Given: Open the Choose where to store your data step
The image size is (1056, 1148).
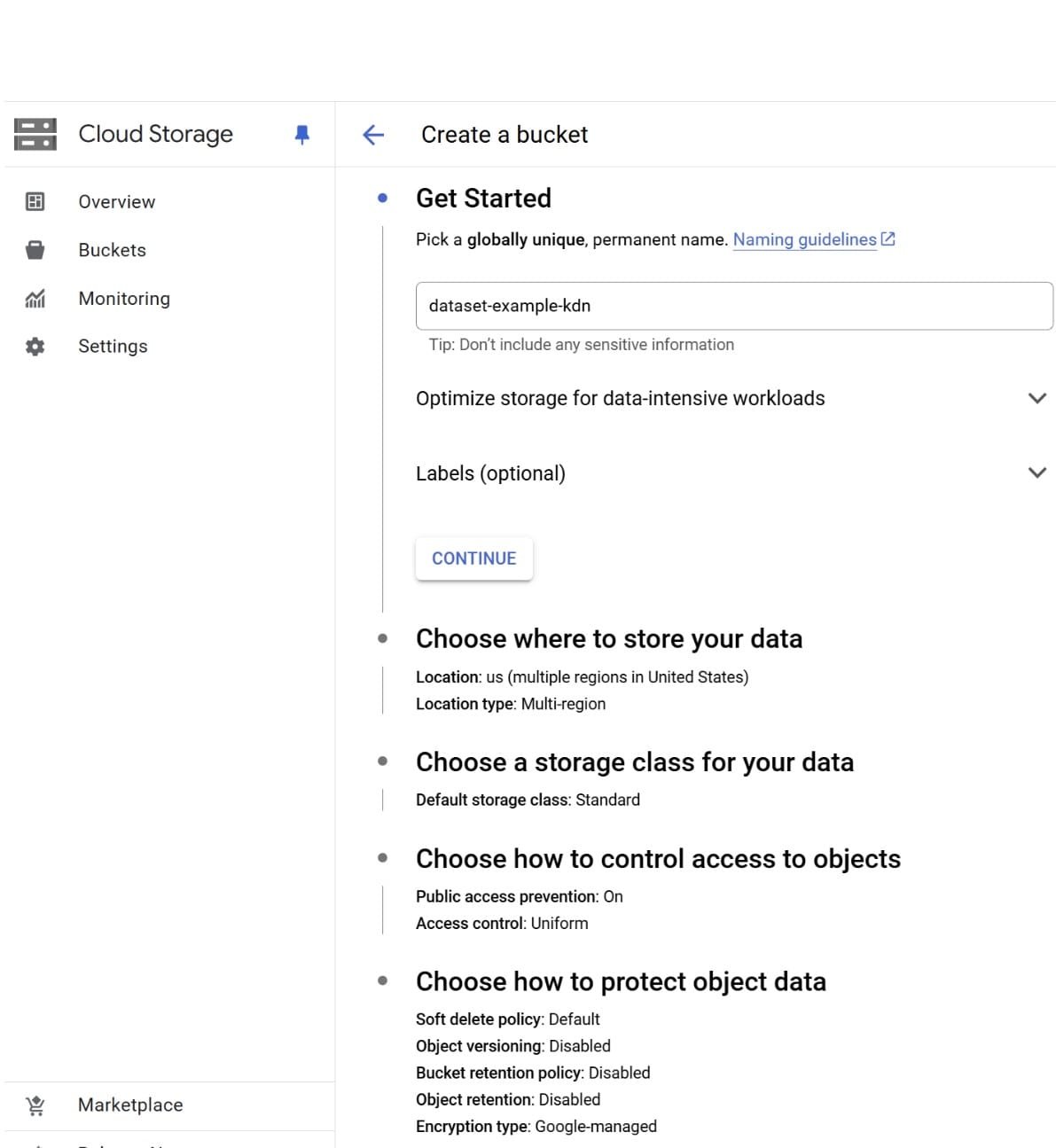Looking at the screenshot, I should pos(608,639).
